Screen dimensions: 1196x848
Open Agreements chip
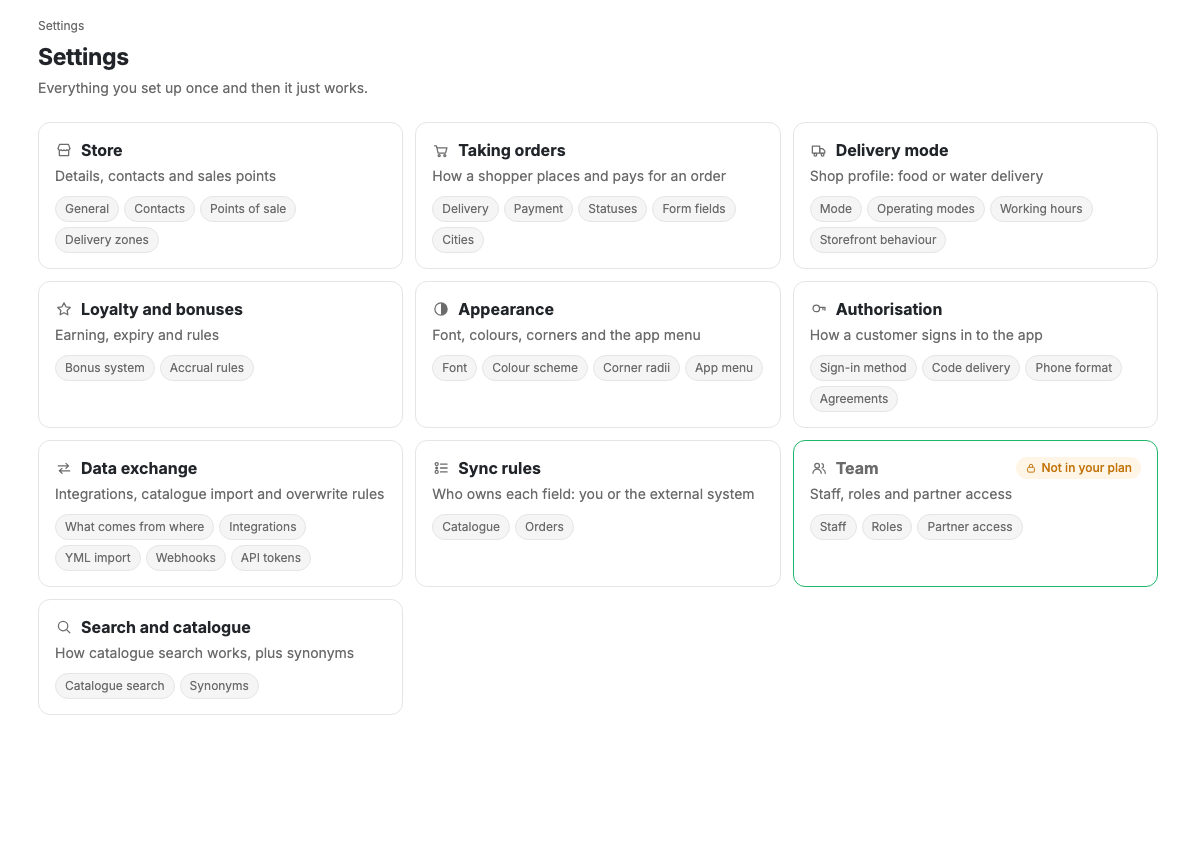(x=854, y=399)
